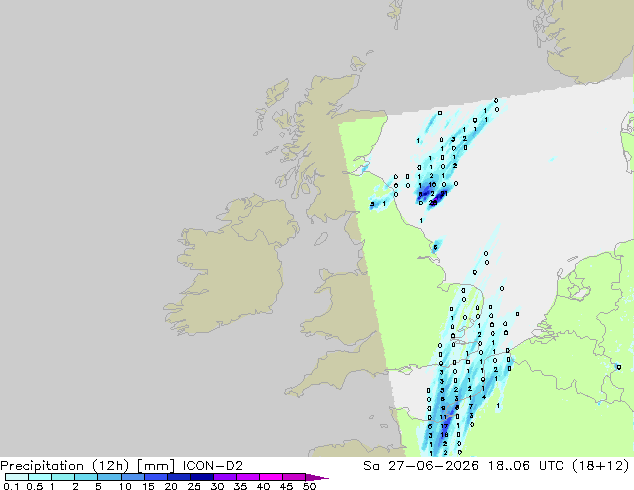Click the '11' precipitation value on the map

coord(443,417)
